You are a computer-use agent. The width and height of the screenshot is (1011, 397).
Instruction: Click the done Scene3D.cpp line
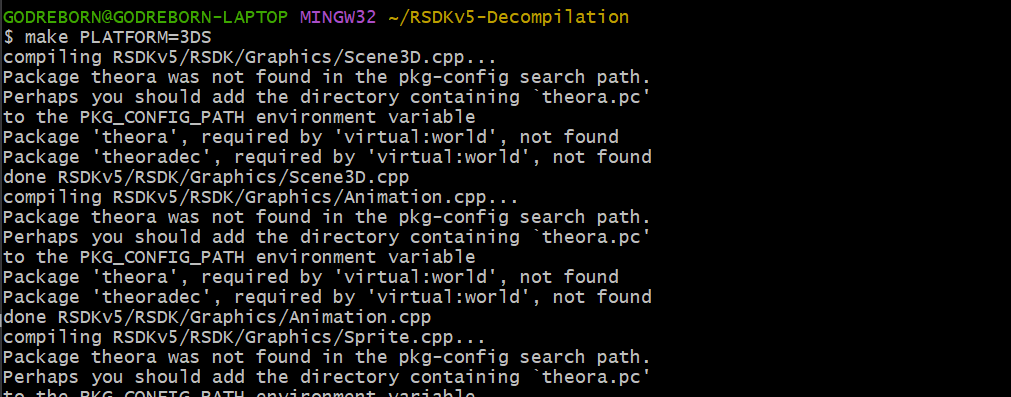coord(206,177)
